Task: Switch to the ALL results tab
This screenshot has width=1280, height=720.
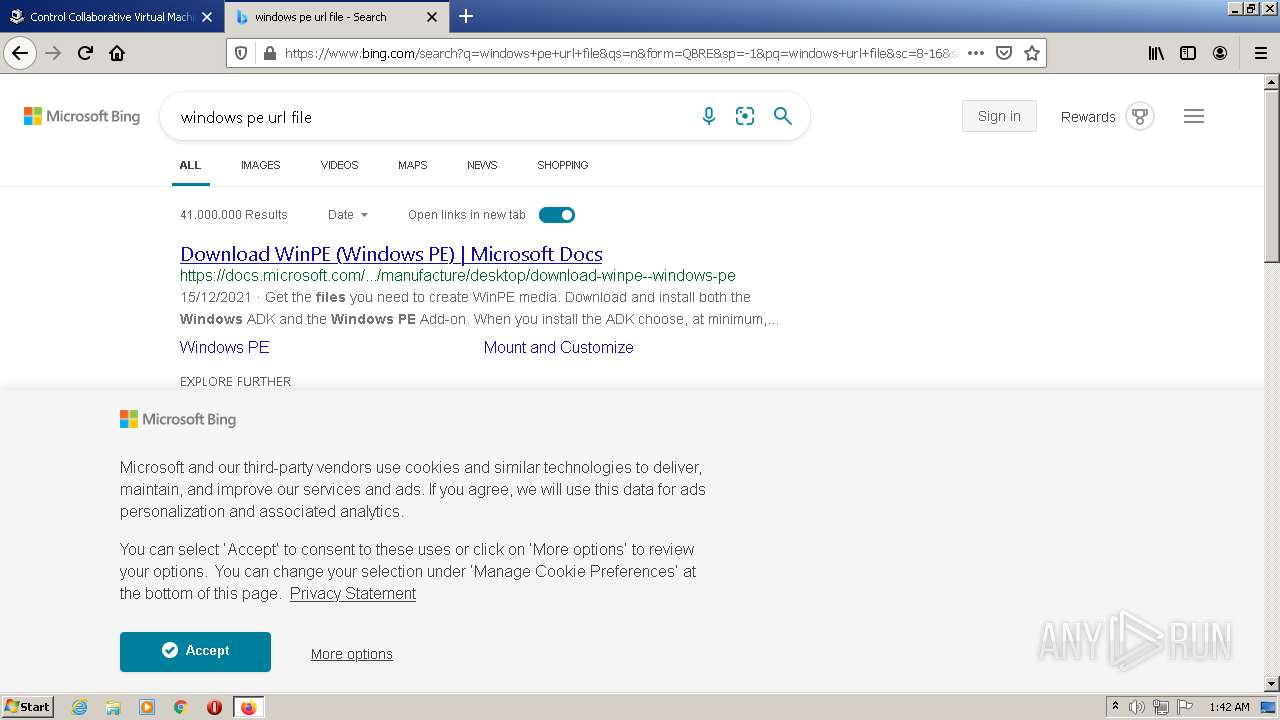Action: coord(190,165)
